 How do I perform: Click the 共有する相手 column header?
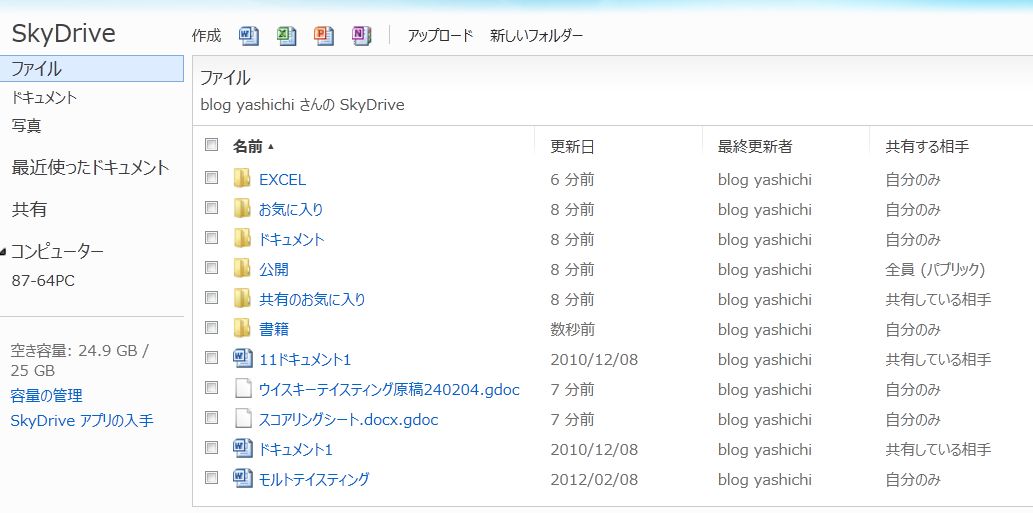[927, 147]
